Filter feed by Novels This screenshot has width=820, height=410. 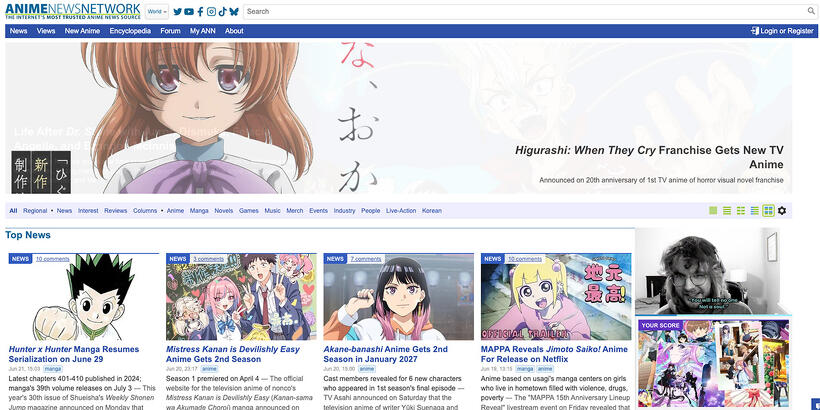click(224, 211)
